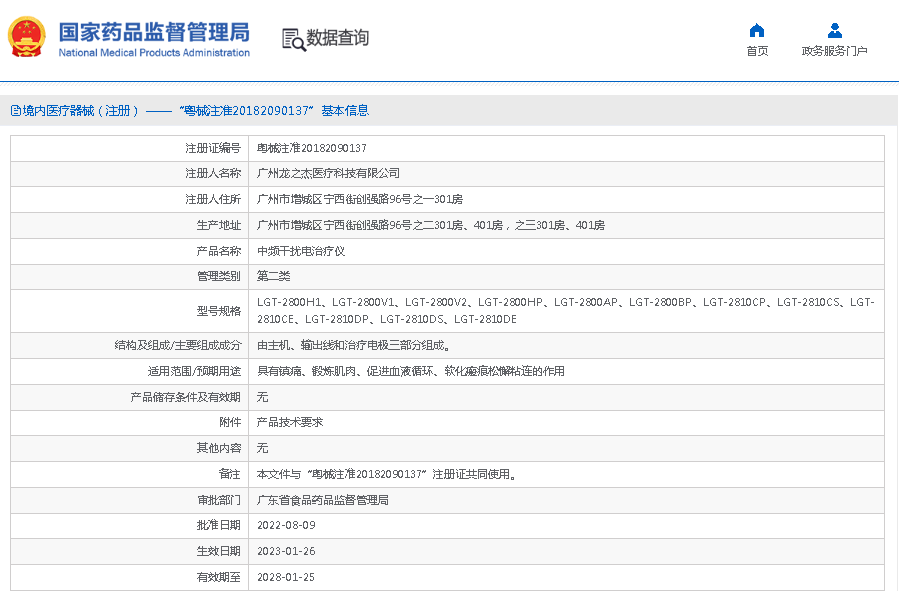The width and height of the screenshot is (899, 591).
Task: Click National Medical Products Administration English text
Action: pos(154,53)
